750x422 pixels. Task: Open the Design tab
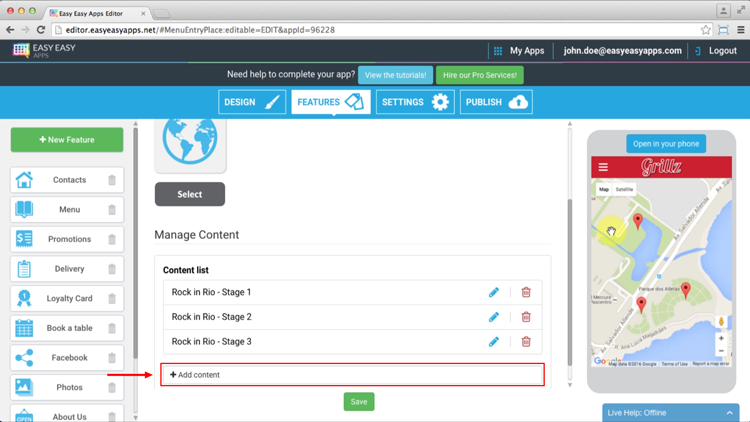tap(252, 102)
